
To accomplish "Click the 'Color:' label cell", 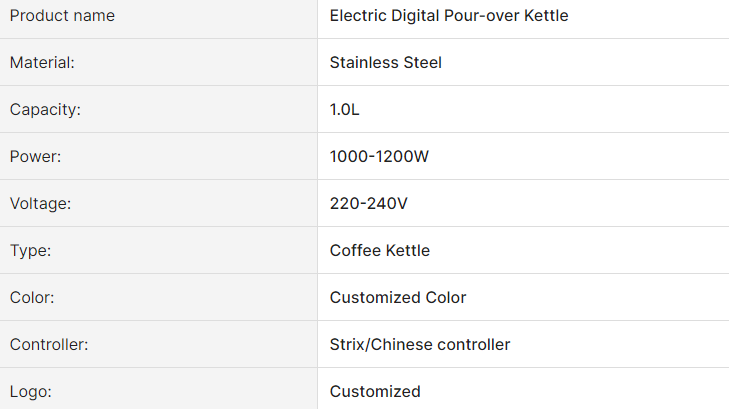I will (32, 298).
